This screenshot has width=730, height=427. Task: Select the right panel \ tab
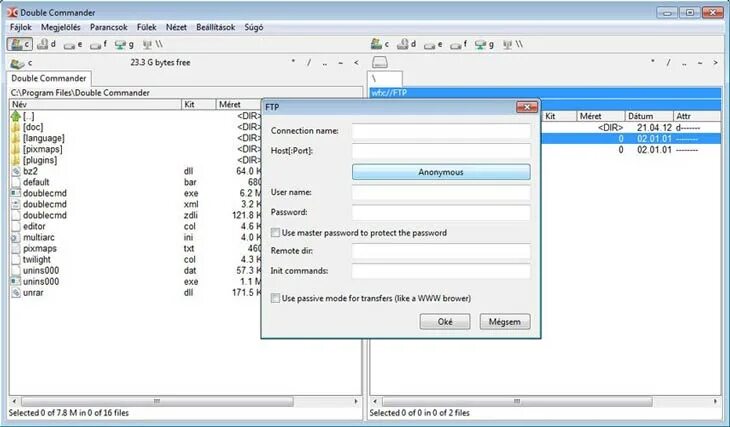[x=385, y=79]
